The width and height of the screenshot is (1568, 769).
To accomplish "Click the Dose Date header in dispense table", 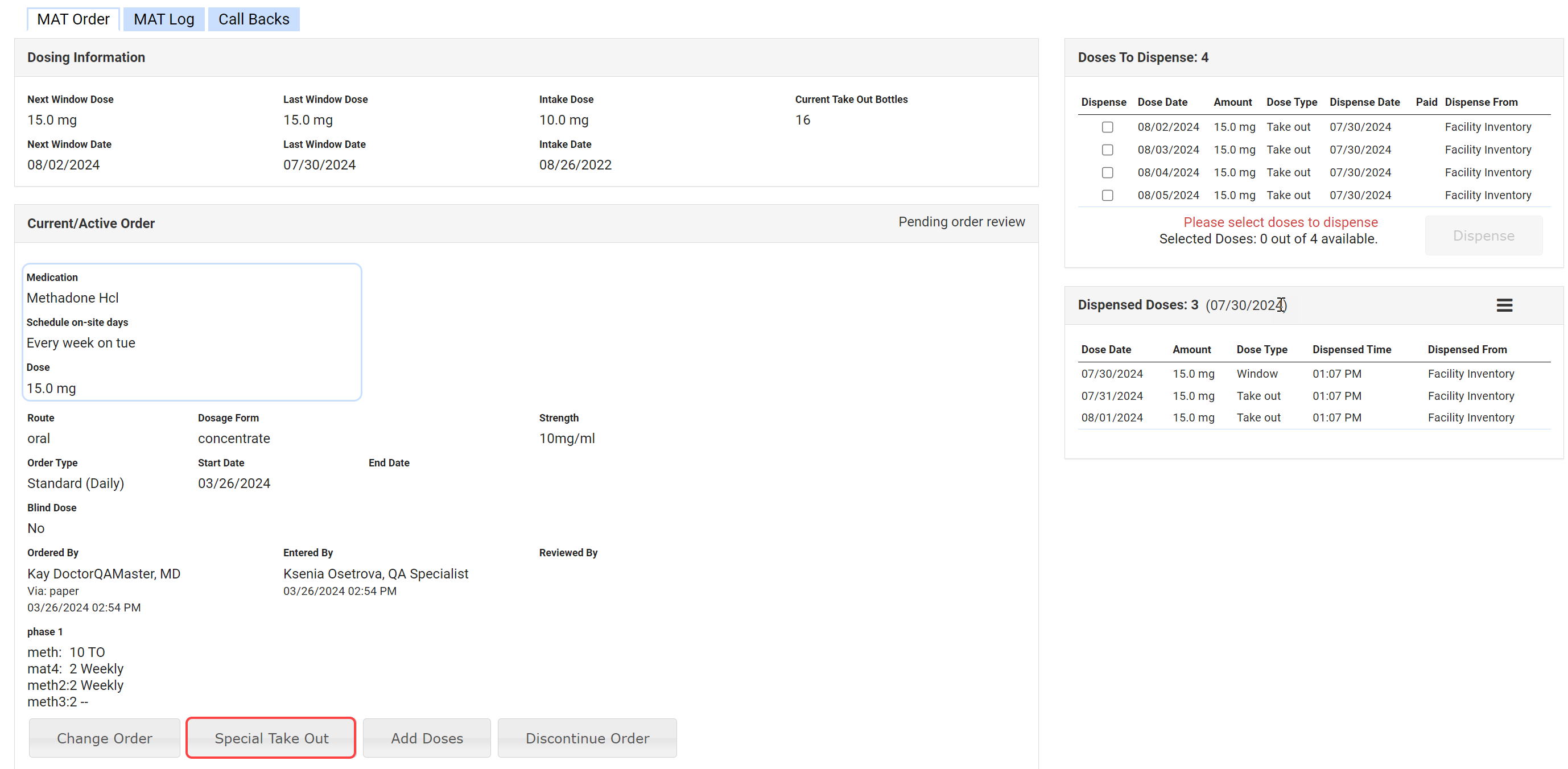I will (x=1162, y=102).
